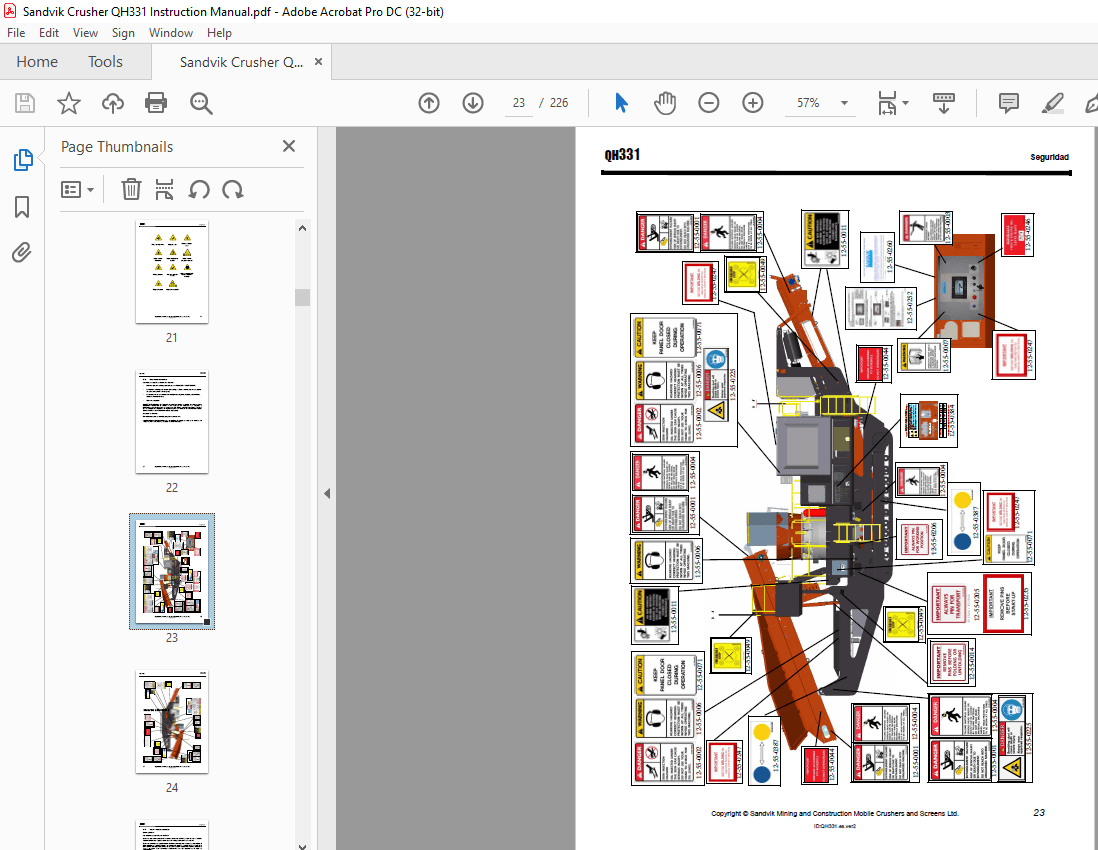
Task: Rotate the selected page clockwise
Action: 232,189
